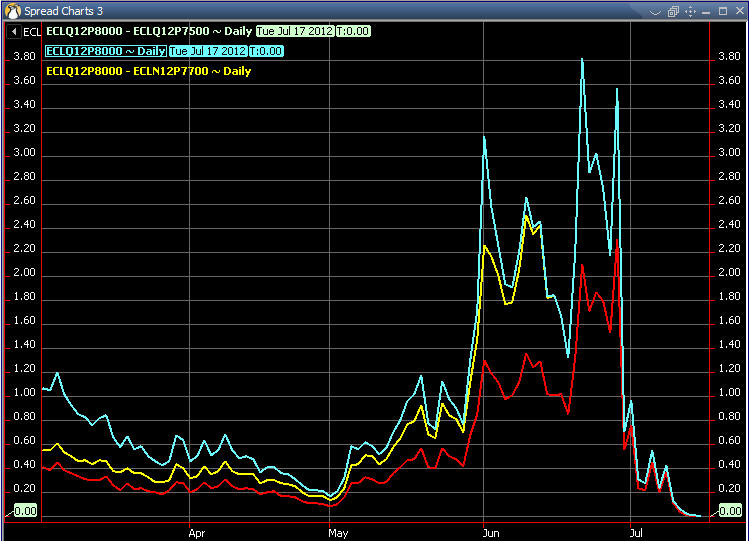This screenshot has width=749, height=541.
Task: Open the down-chevron title bar menu
Action: [655, 12]
